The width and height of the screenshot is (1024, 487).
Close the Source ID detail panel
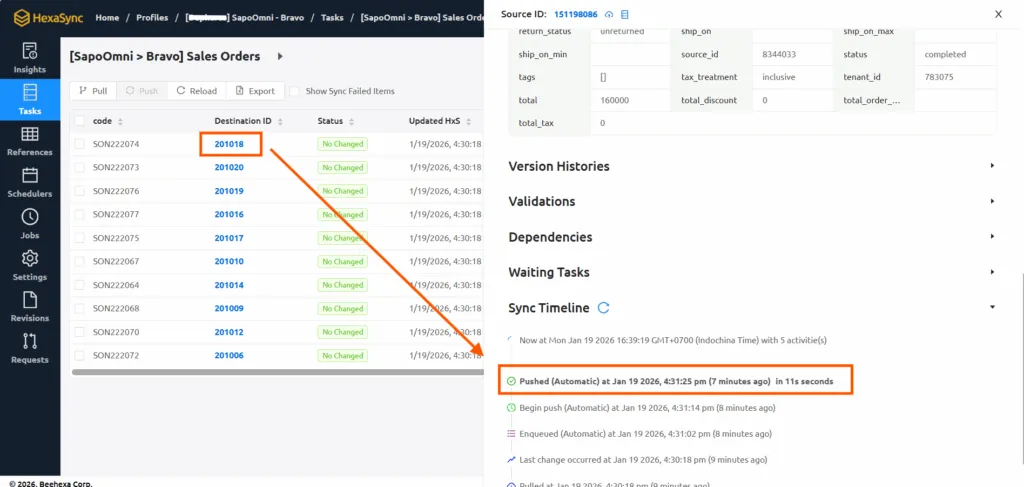pos(998,14)
